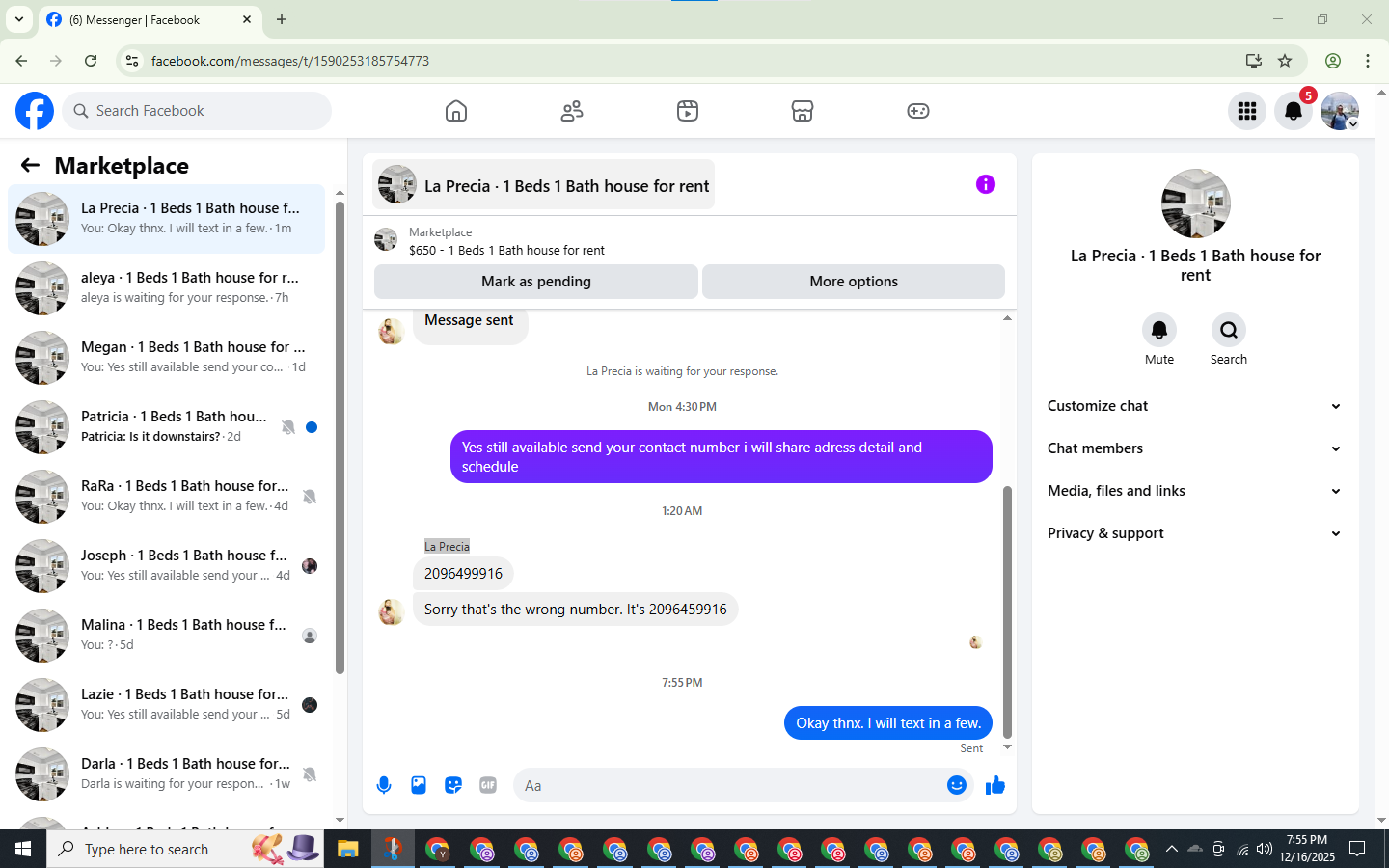This screenshot has width=1389, height=868.
Task: Go to the Home feed icon
Action: tap(456, 111)
